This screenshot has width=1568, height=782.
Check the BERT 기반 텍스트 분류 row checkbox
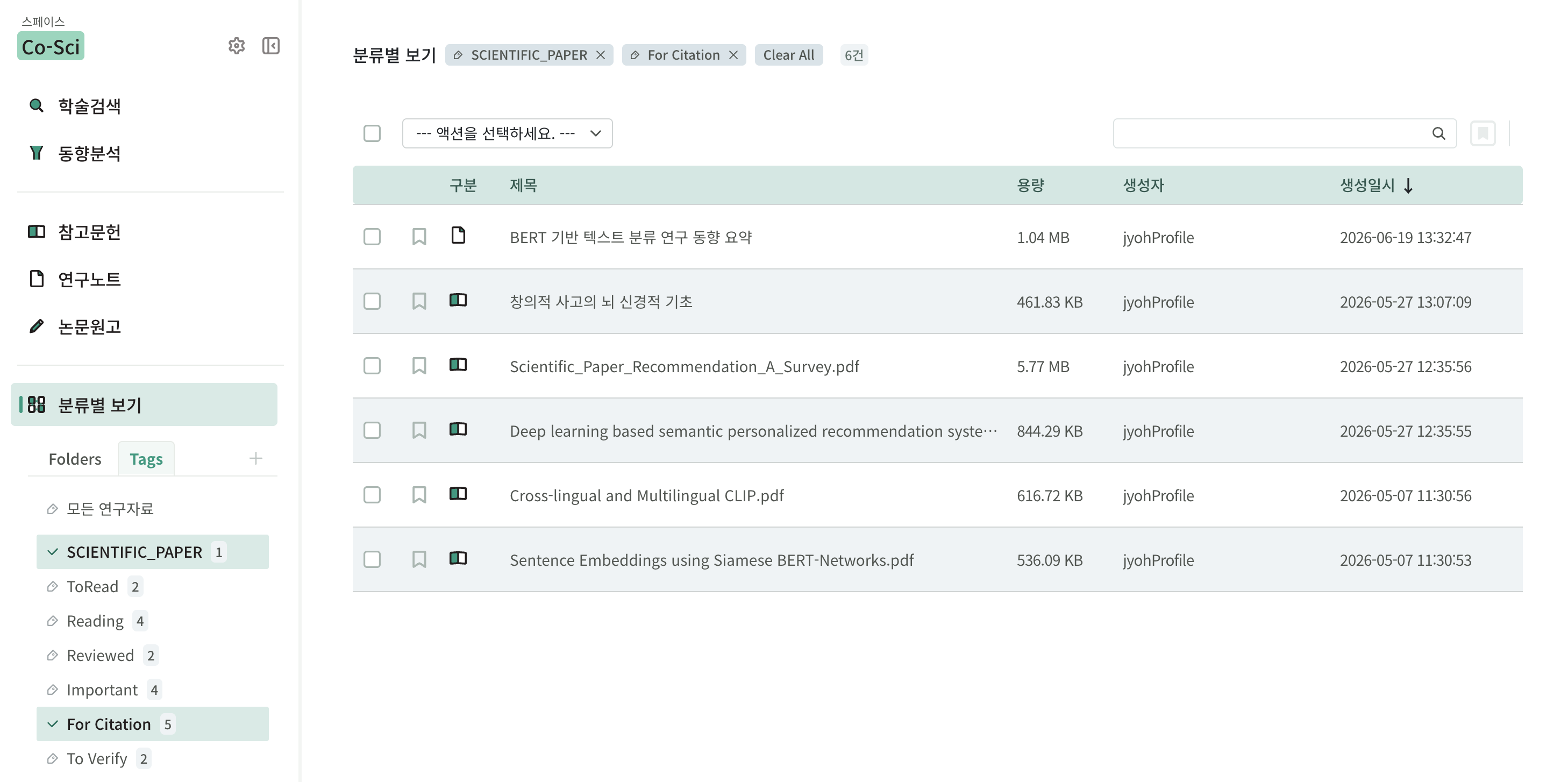coord(372,236)
